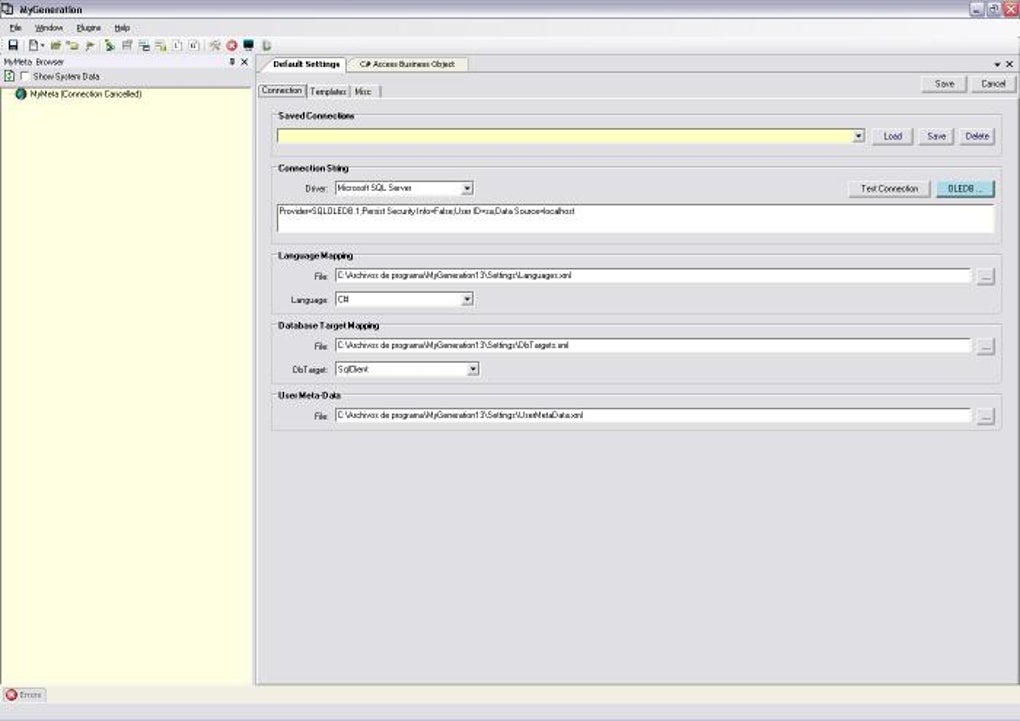Click the floppy disk save toolbar icon
Viewport: 1020px width, 721px height.
click(13, 45)
